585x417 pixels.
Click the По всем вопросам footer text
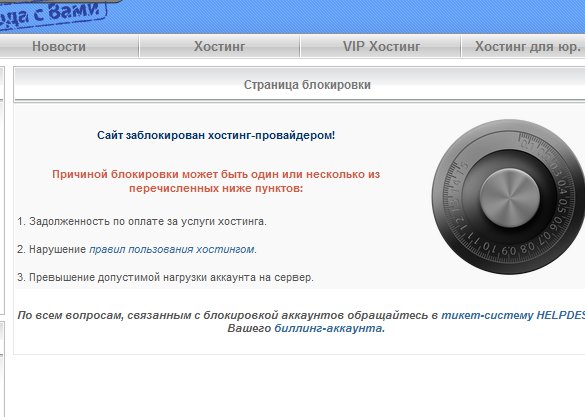tap(228, 315)
